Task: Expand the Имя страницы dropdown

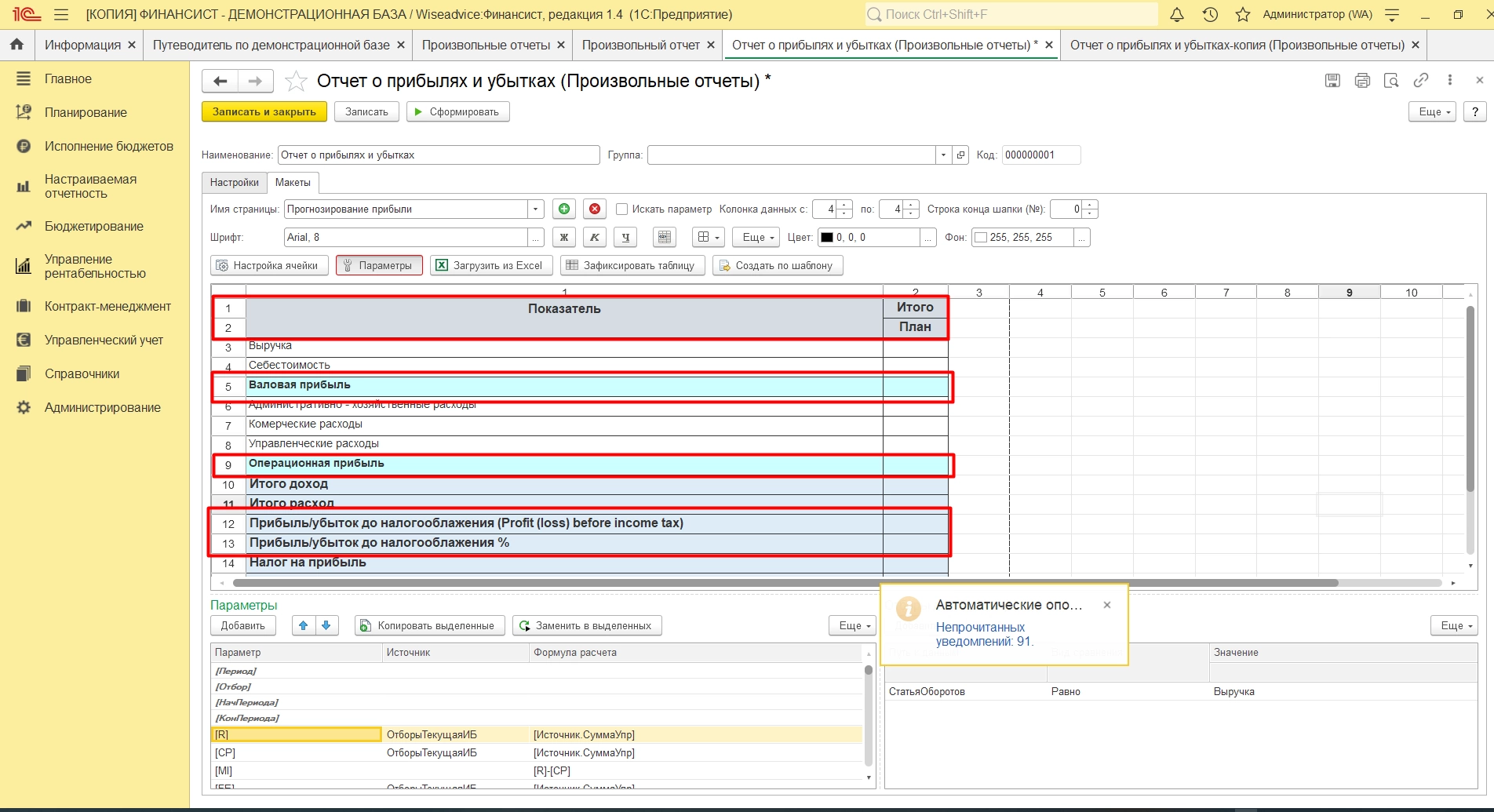Action: point(535,209)
